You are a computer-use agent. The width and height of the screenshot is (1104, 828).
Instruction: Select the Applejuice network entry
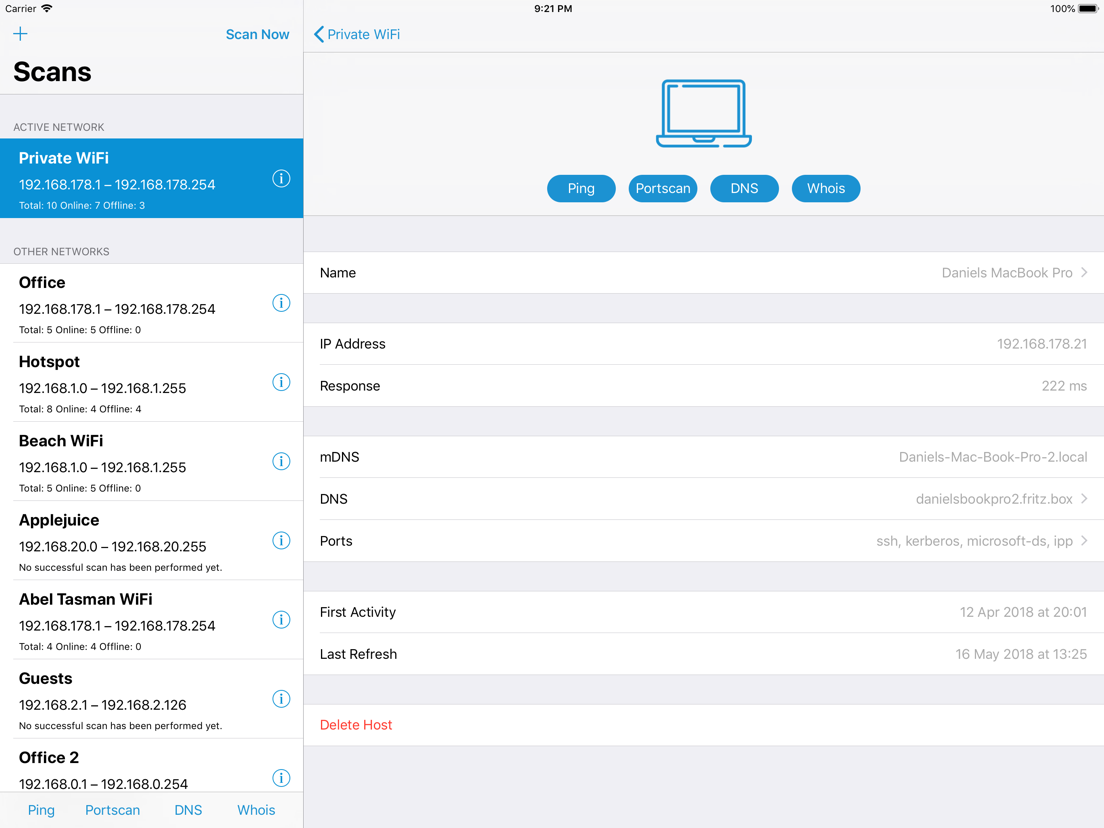point(151,541)
